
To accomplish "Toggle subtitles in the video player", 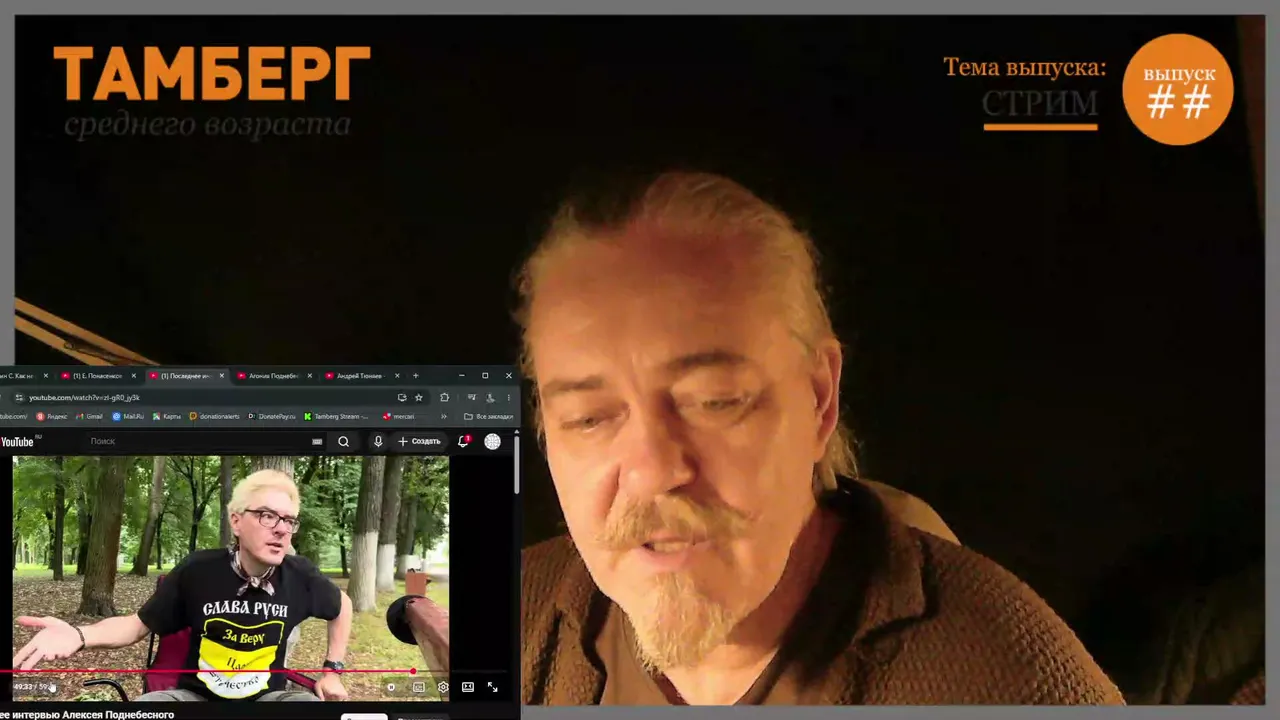I will pyautogui.click(x=418, y=687).
